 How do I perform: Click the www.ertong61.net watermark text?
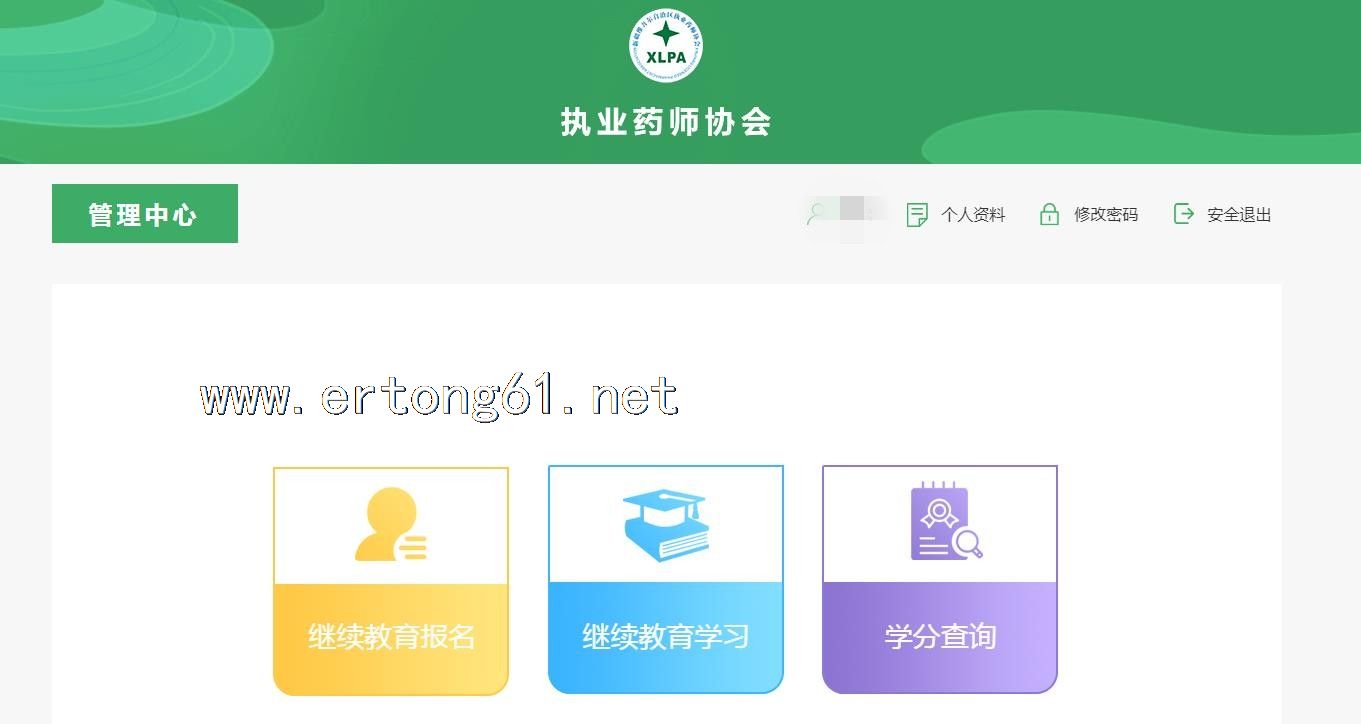tap(440, 397)
